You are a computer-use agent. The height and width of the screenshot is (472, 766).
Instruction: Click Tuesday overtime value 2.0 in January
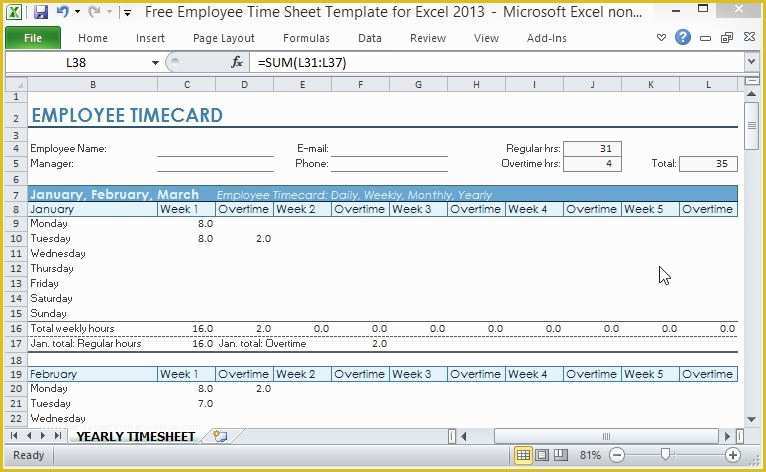click(x=244, y=238)
